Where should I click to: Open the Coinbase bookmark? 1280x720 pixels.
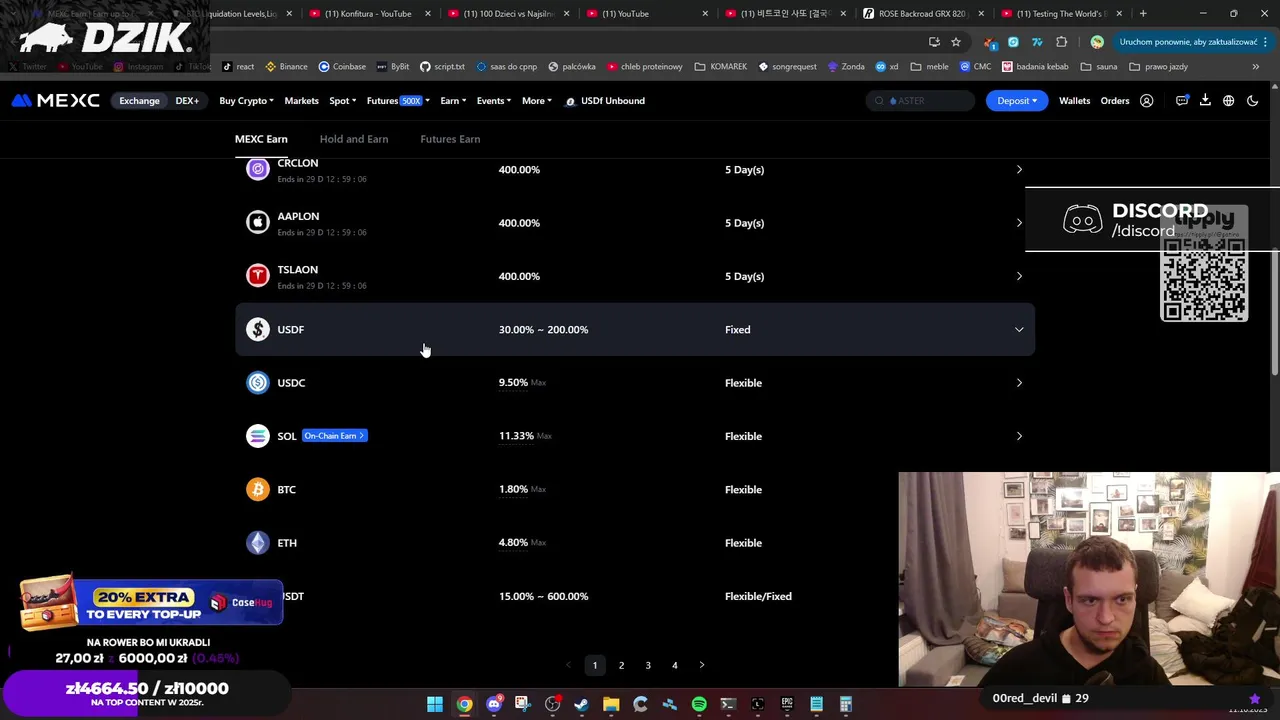(342, 67)
